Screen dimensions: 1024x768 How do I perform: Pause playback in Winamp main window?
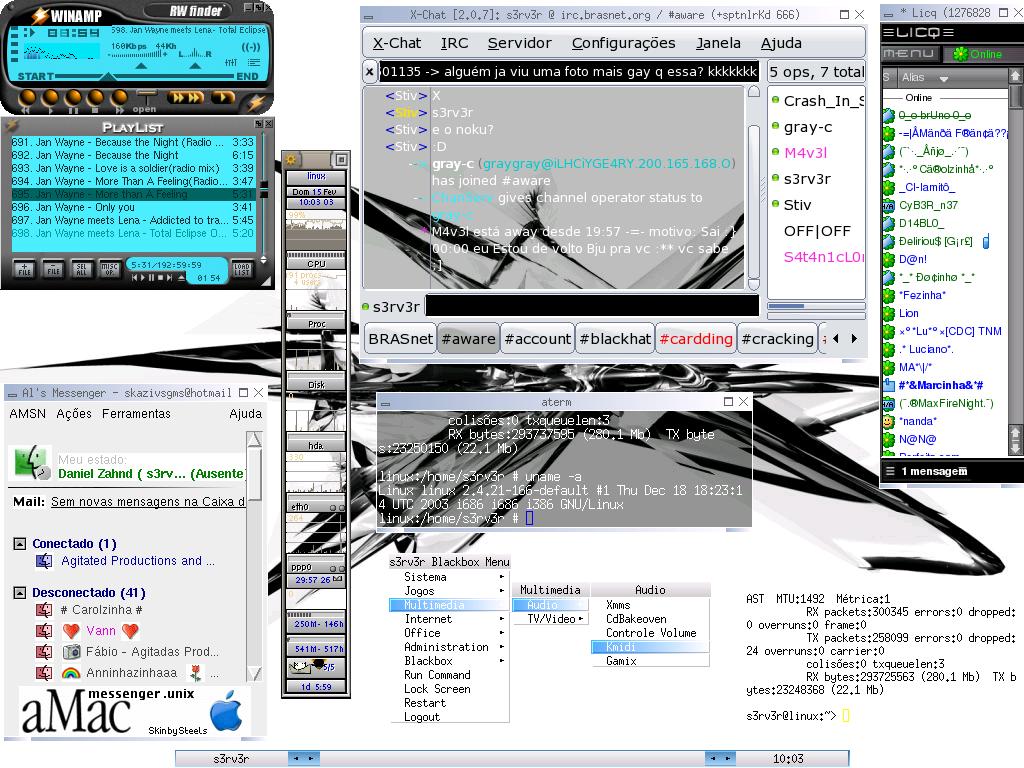pyautogui.click(x=72, y=99)
